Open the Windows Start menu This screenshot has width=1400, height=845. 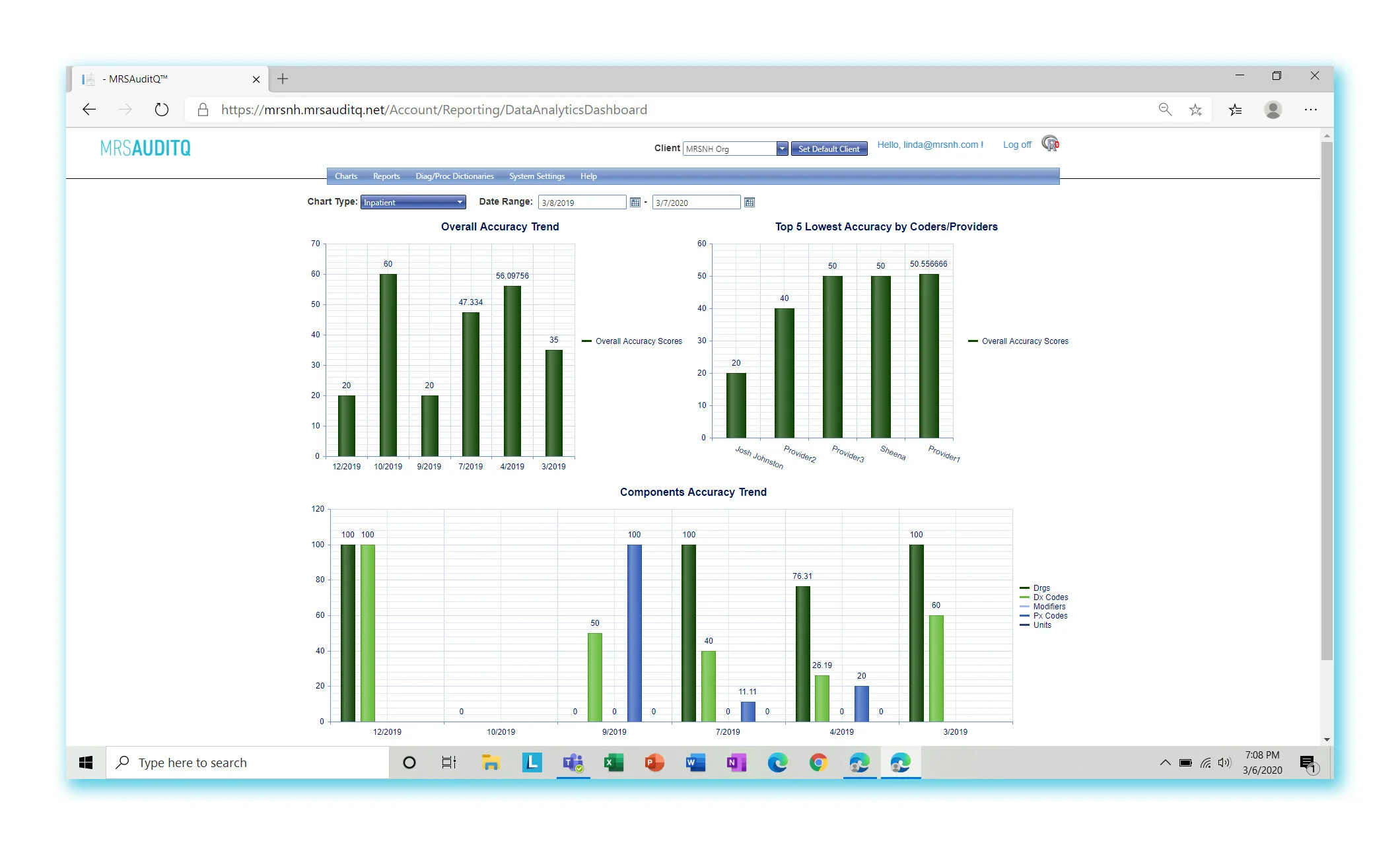[x=86, y=762]
